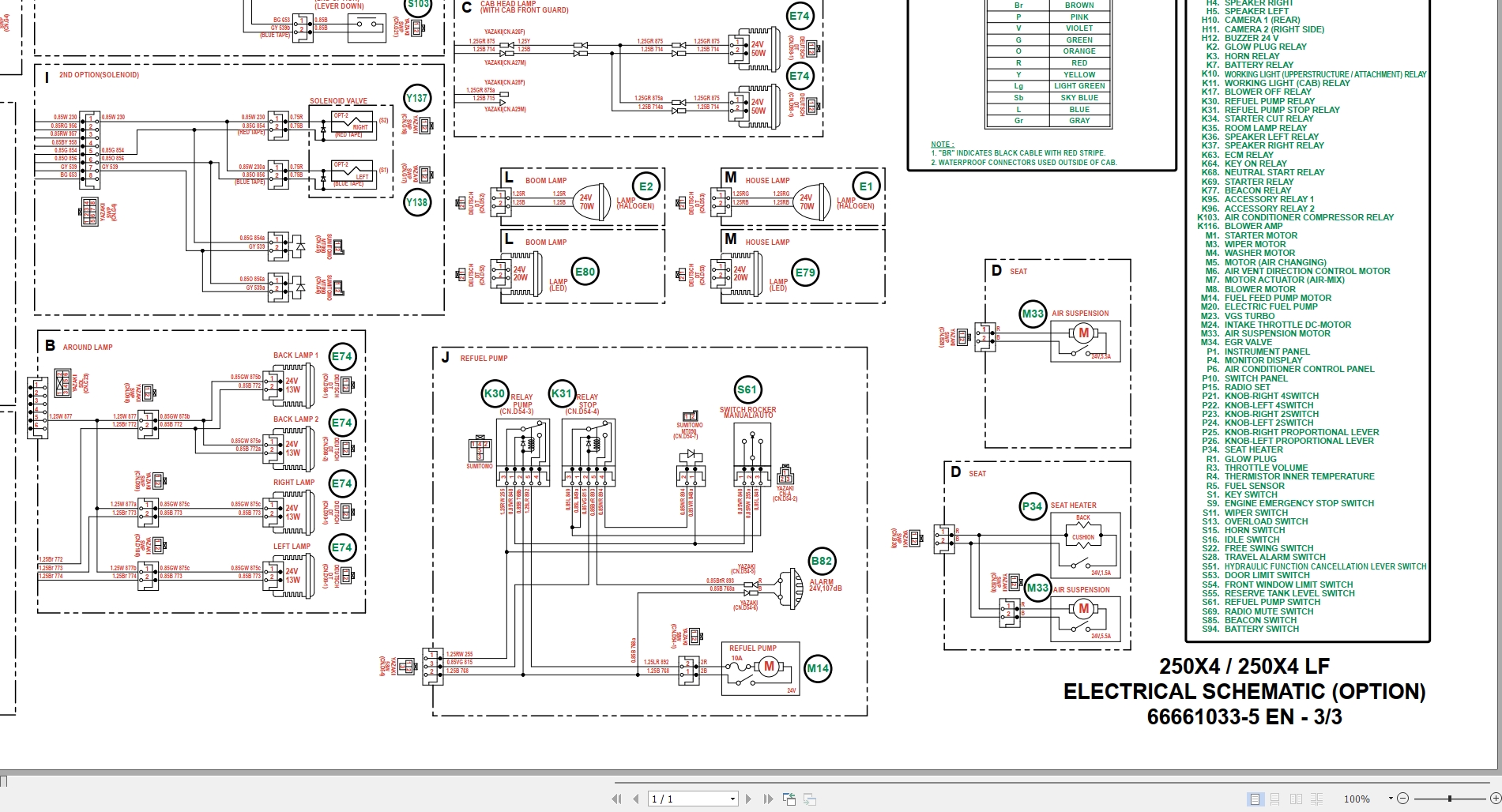The image size is (1502, 812).
Task: Jump to the first page of the schematic
Action: click(617, 799)
